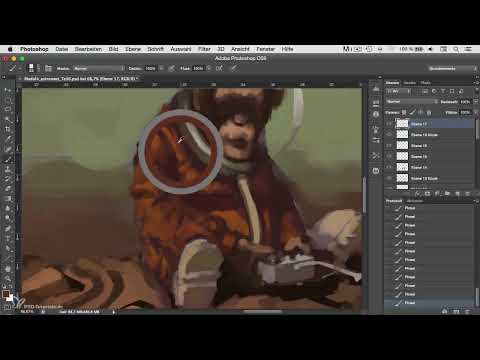Image resolution: width=480 pixels, height=360 pixels.
Task: Lock transparent pixels of layer
Action: coord(404,113)
